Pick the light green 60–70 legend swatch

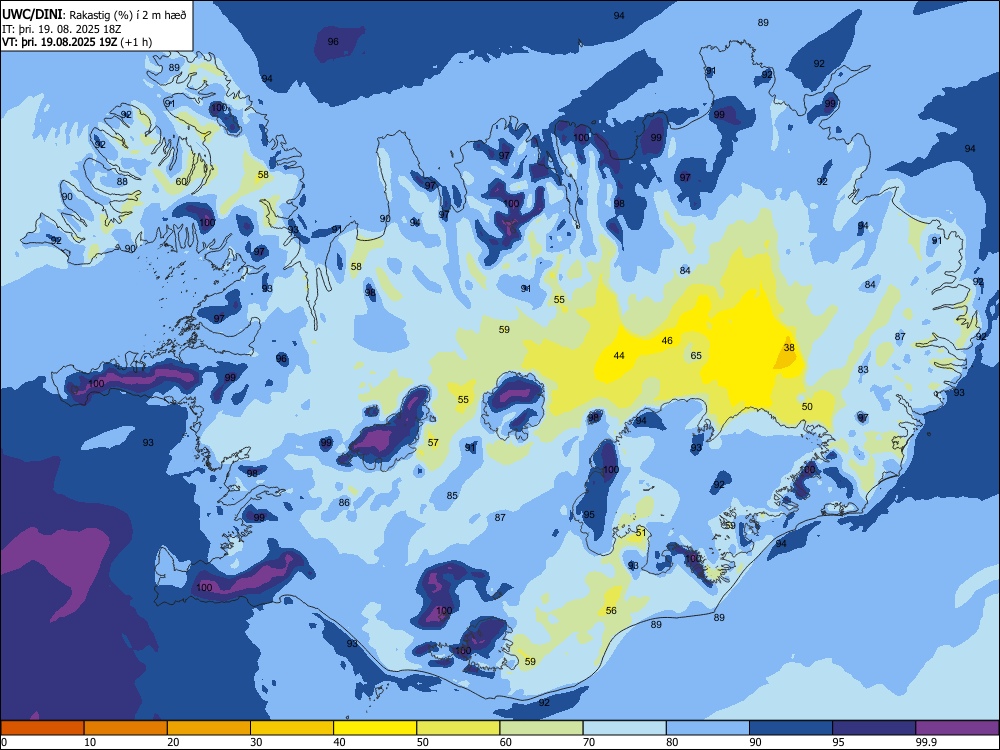point(541,728)
